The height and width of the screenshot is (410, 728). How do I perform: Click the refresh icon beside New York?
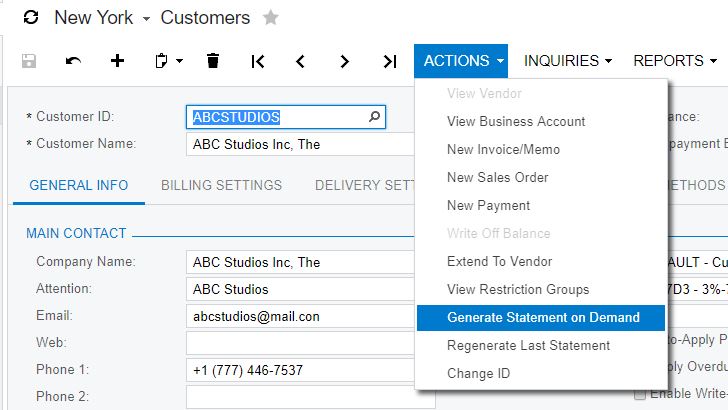31,18
